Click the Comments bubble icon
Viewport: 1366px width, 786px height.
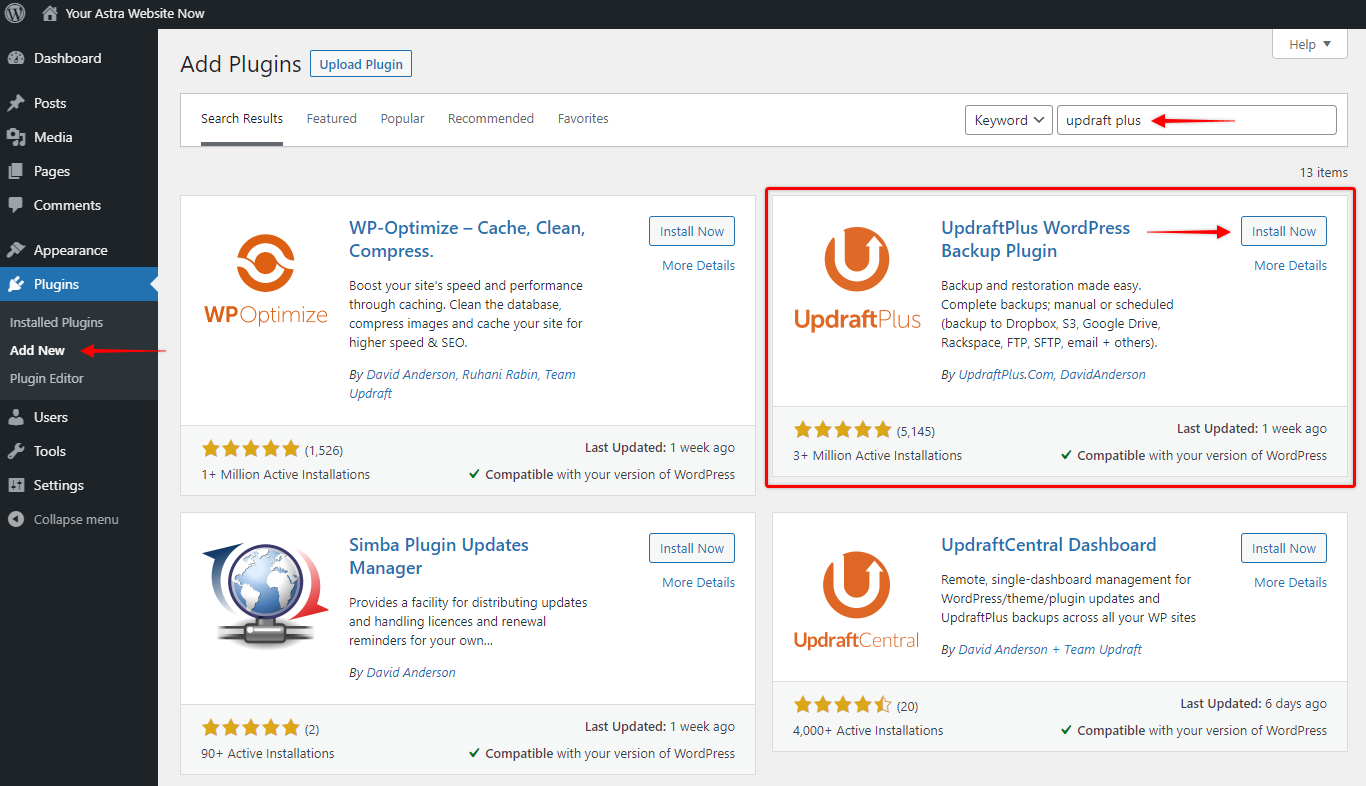coord(16,205)
